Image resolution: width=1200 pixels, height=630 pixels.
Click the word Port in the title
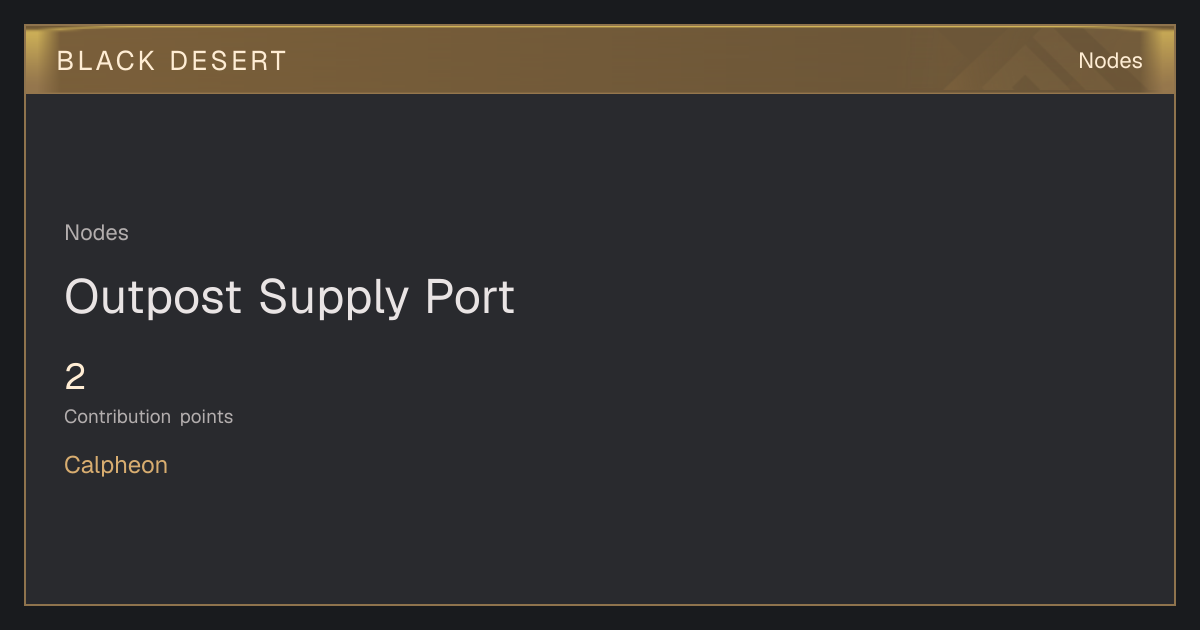click(x=471, y=298)
